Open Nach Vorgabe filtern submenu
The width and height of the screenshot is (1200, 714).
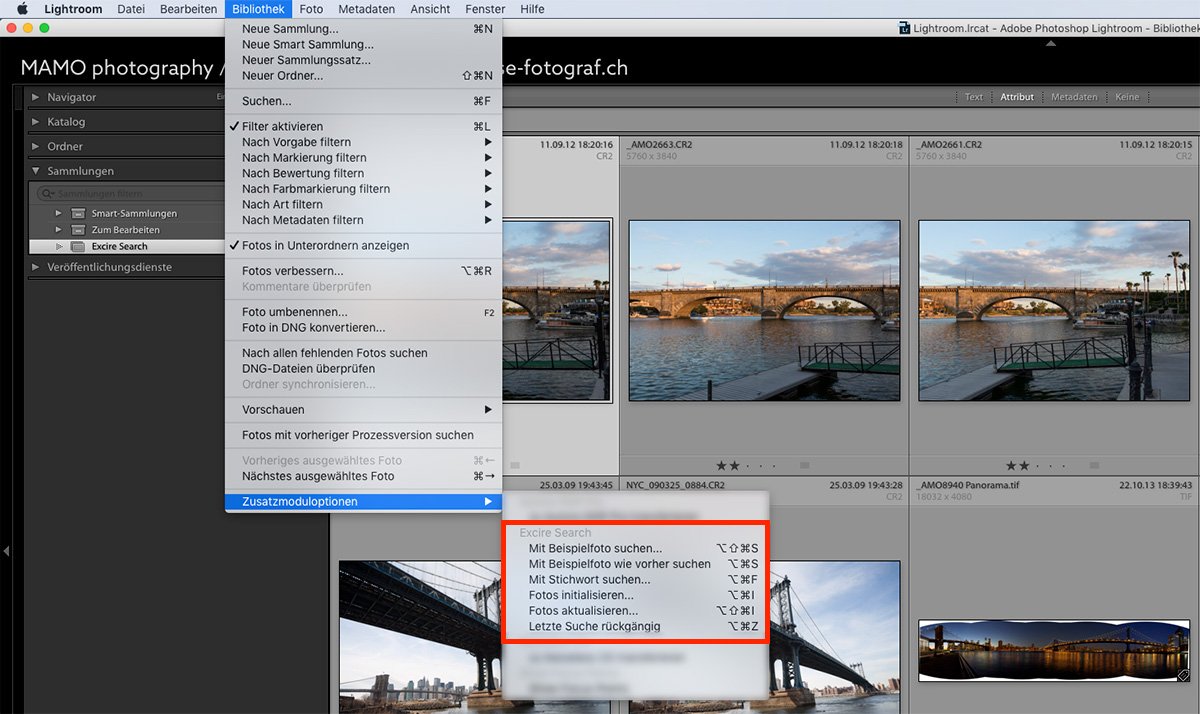(364, 142)
